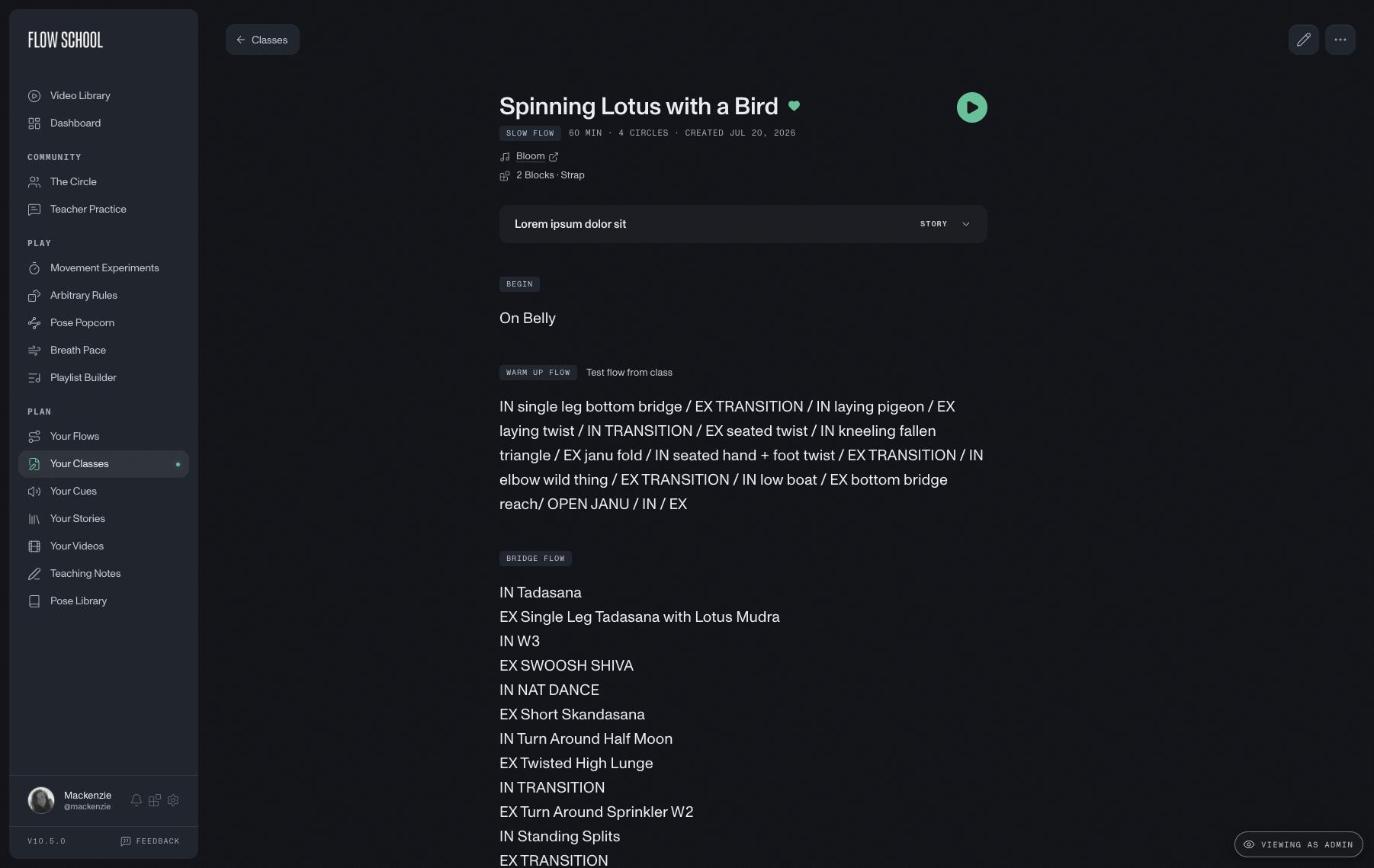The image size is (1374, 868).
Task: Open the settings gear next to Mackenzie
Action: coord(173,800)
